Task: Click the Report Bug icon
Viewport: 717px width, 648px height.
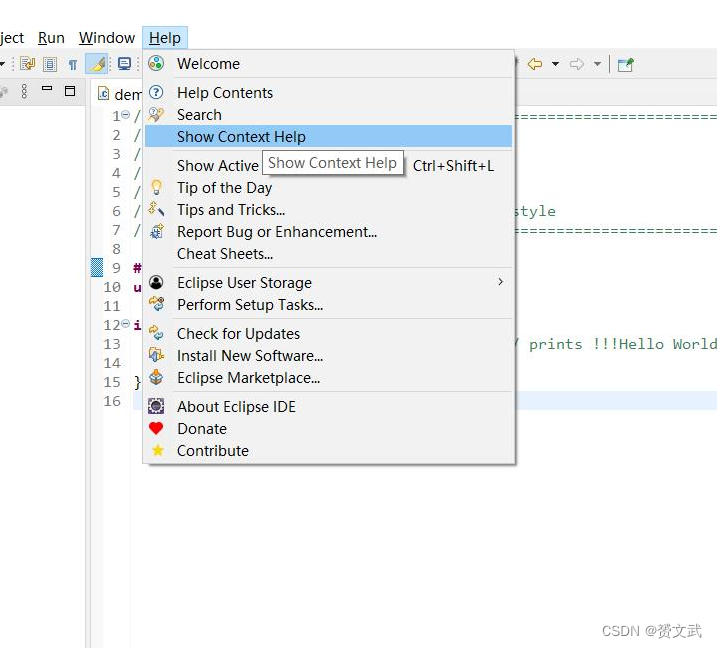Action: click(157, 231)
